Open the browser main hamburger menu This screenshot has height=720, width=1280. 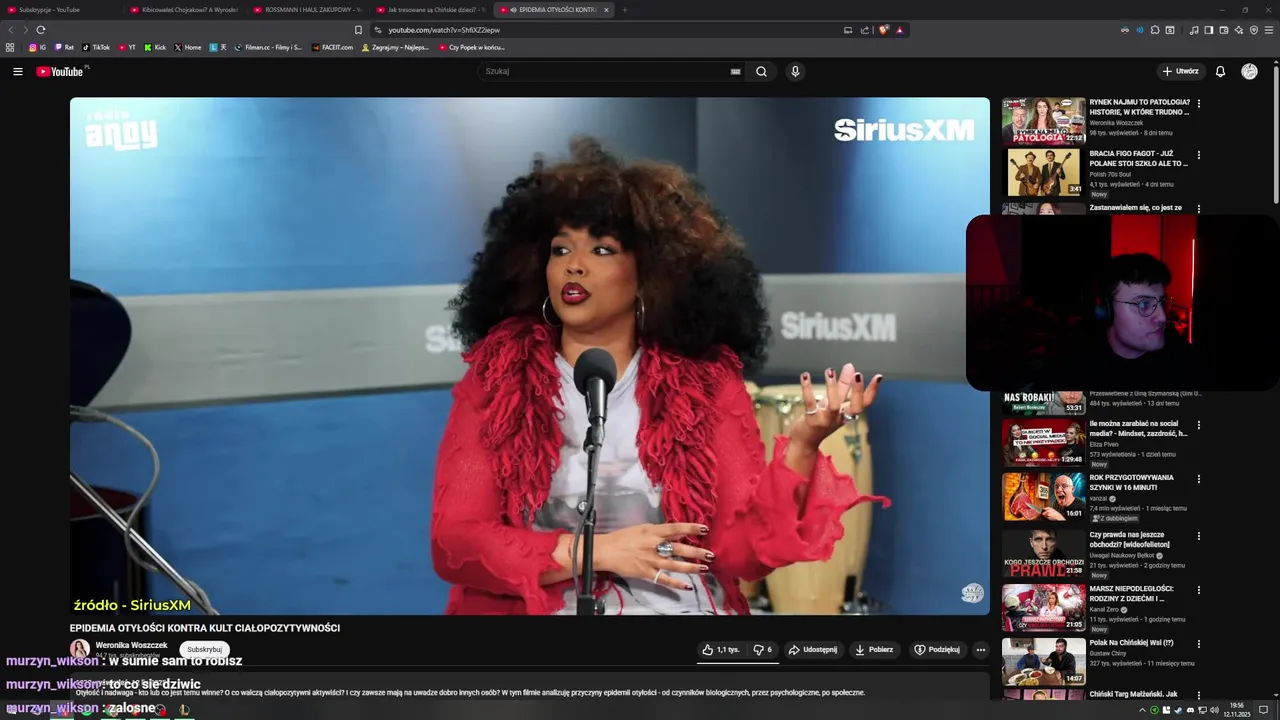click(x=1269, y=30)
